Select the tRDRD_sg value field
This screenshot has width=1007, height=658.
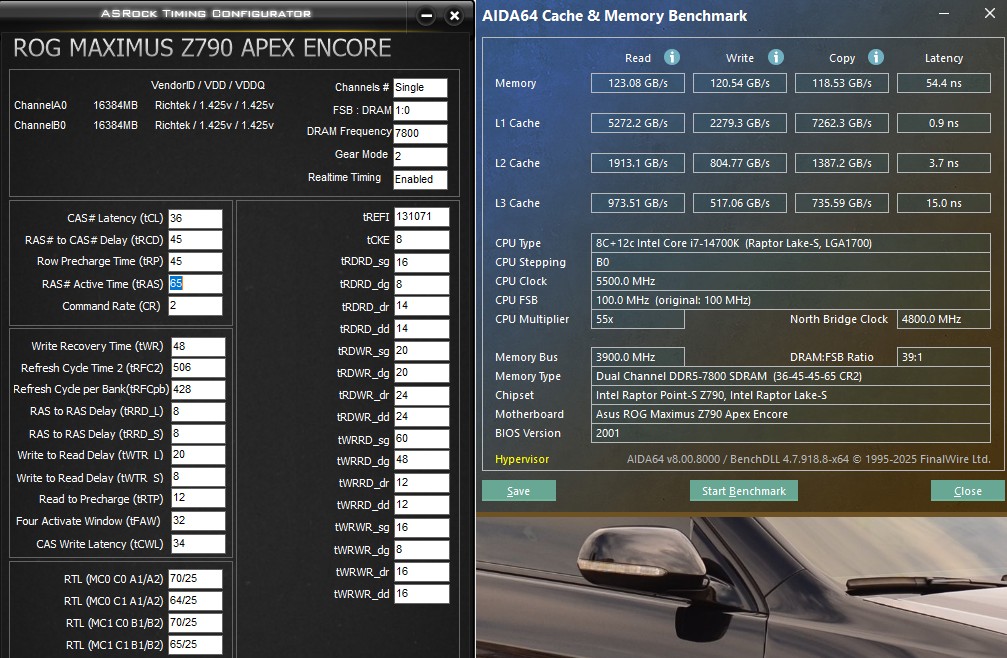[421, 263]
